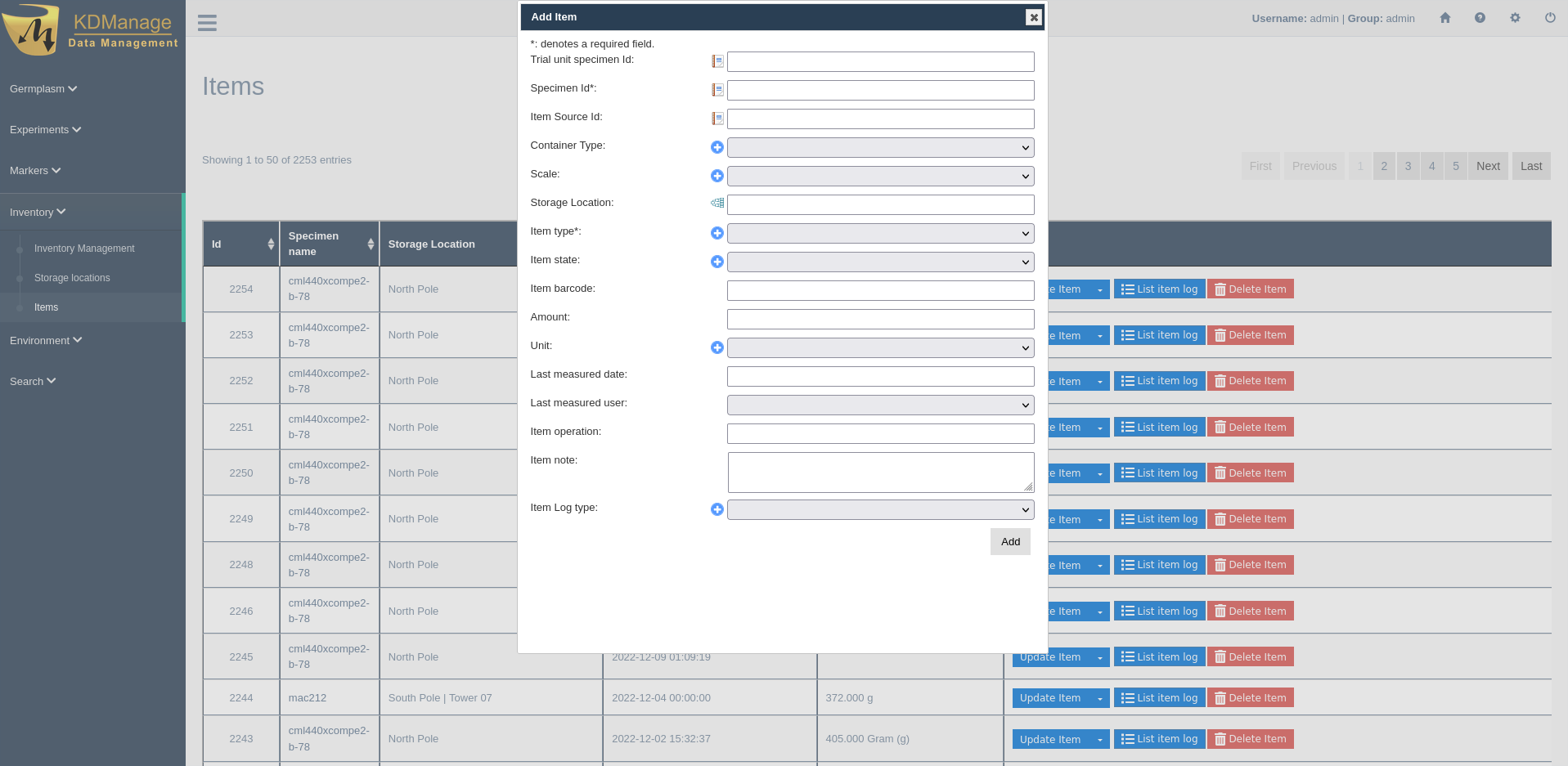Go to the Last page of results
This screenshot has height=766, width=1568.
pos(1530,166)
